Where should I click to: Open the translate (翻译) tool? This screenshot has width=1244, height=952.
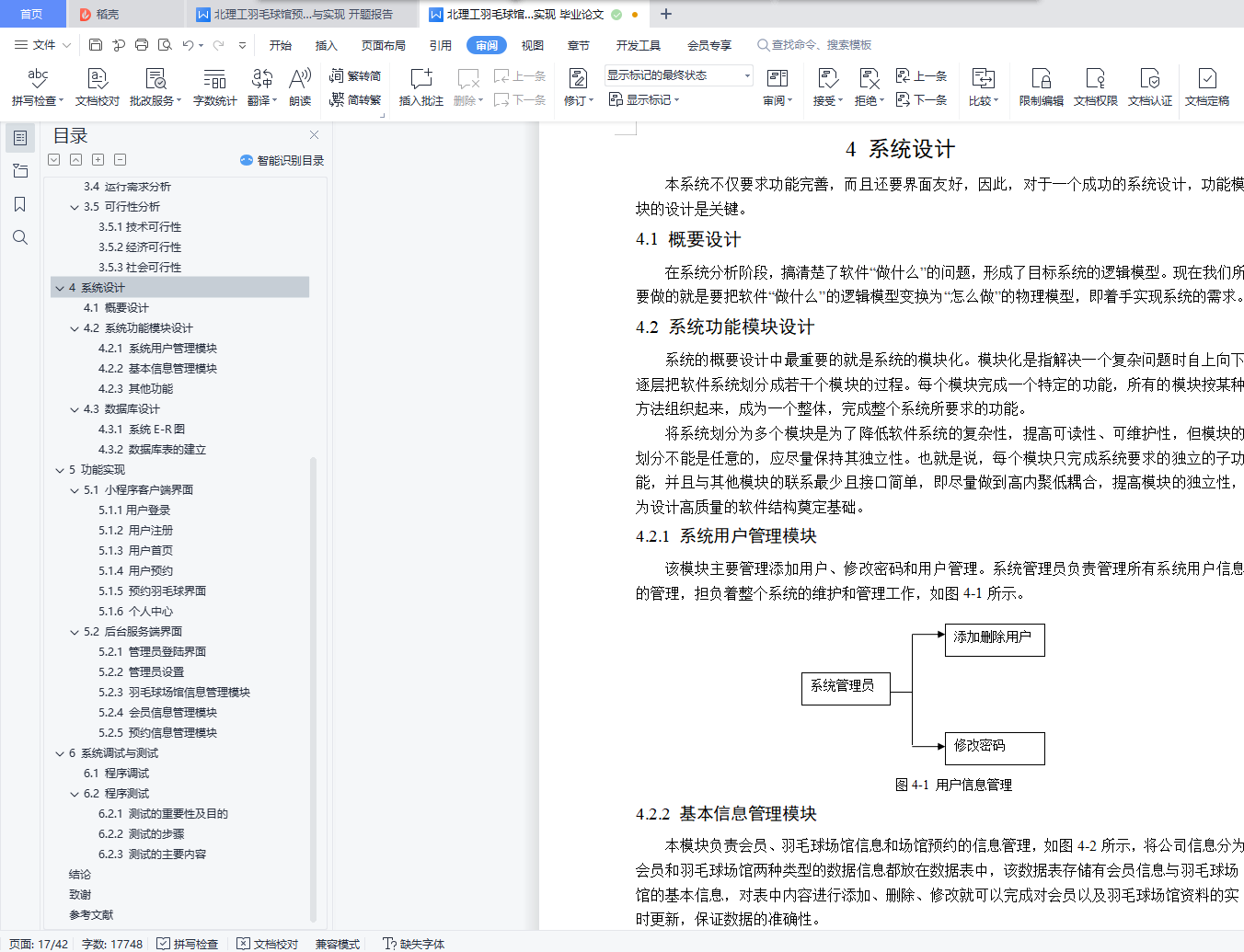(x=262, y=87)
